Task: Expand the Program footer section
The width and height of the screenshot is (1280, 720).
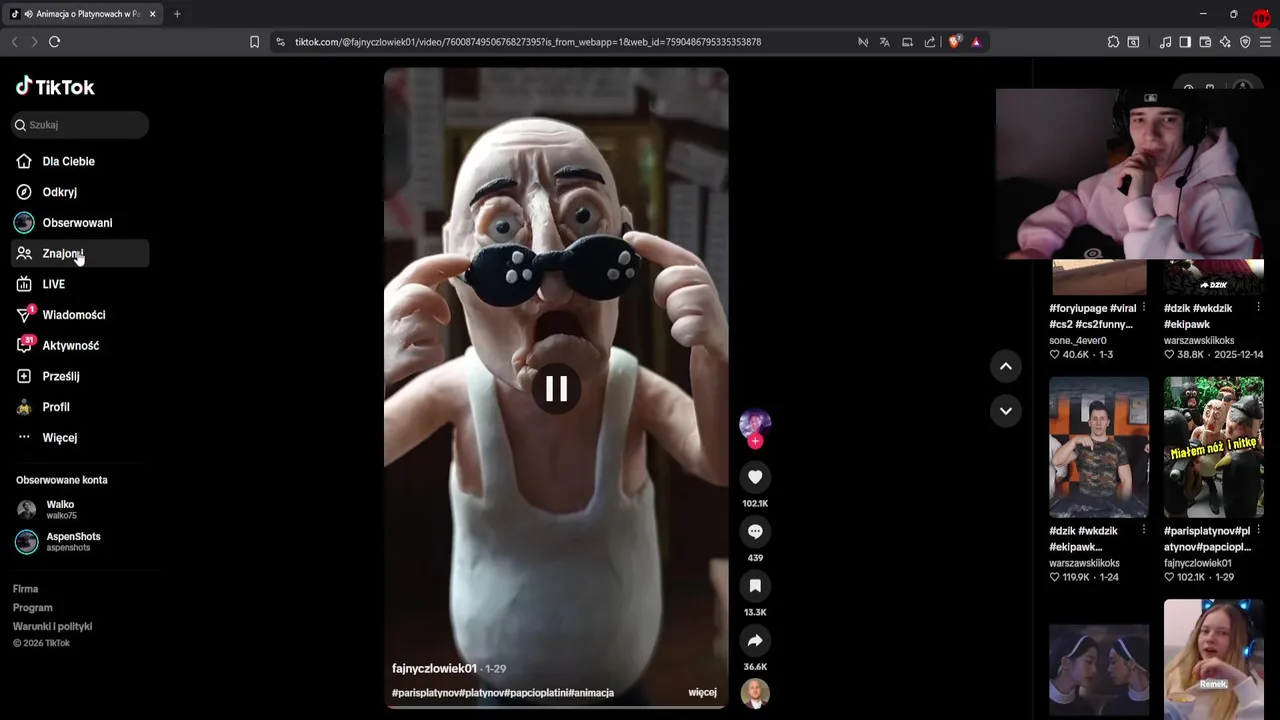Action: 33,608
